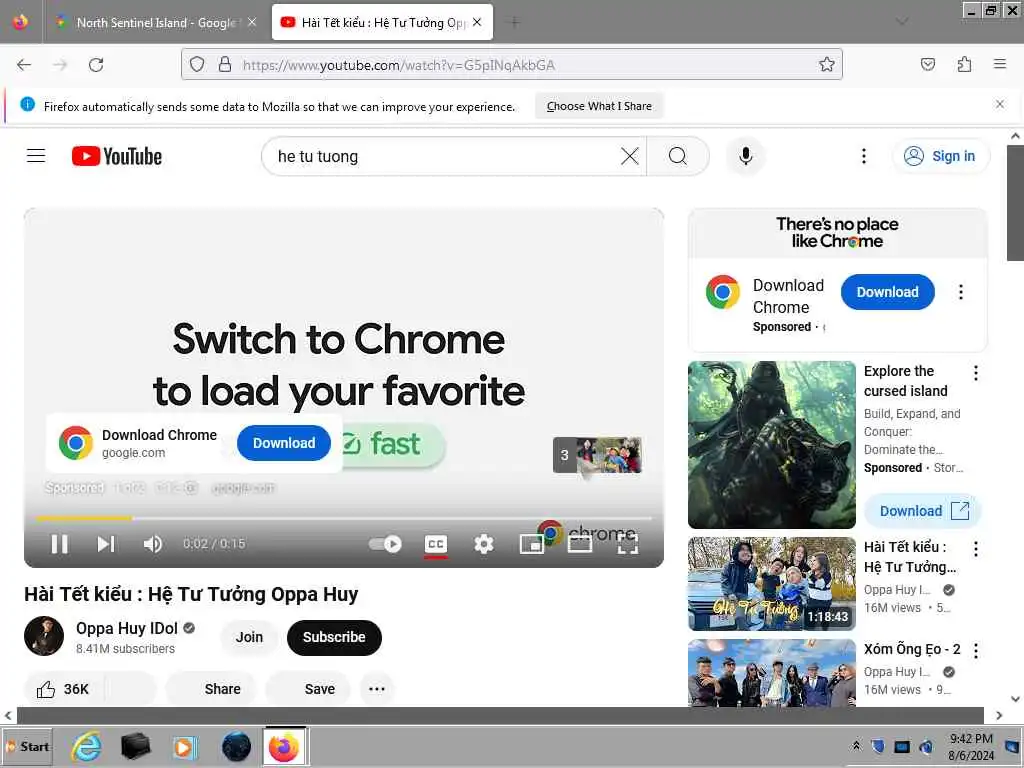Toggle the autoplay switch in player
Screen dimensions: 1024x768
385,544
